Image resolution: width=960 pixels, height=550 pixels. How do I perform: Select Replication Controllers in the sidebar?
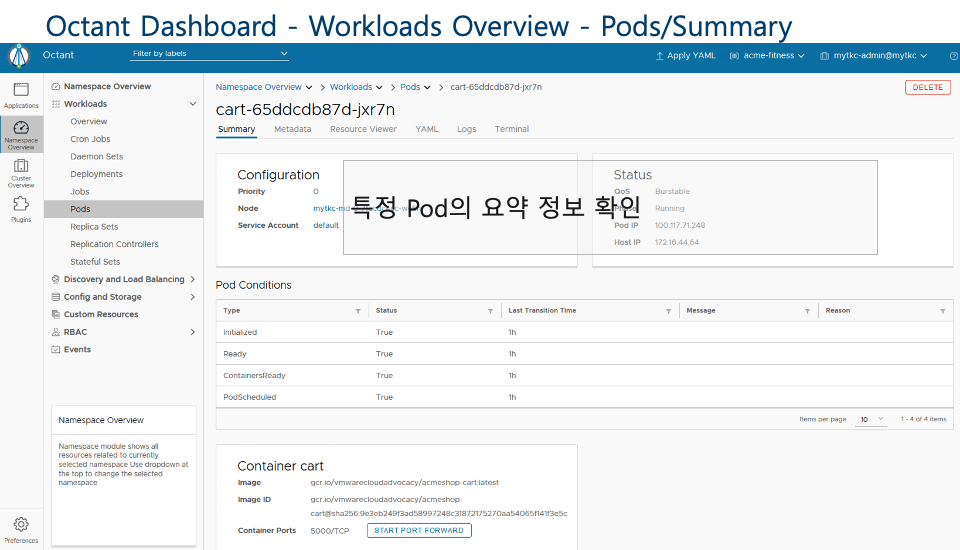114,244
